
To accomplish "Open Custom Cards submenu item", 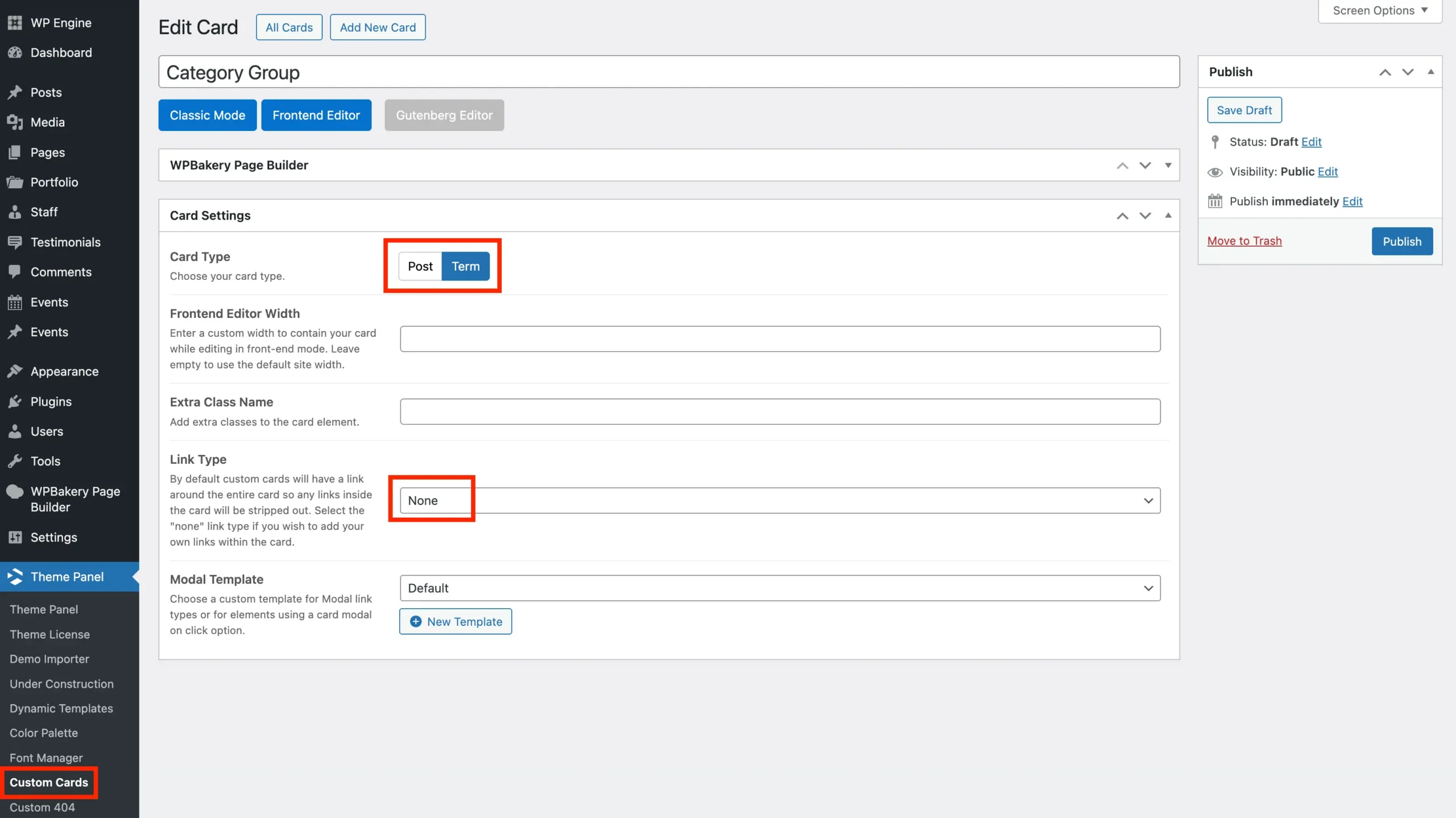I will coord(49,782).
